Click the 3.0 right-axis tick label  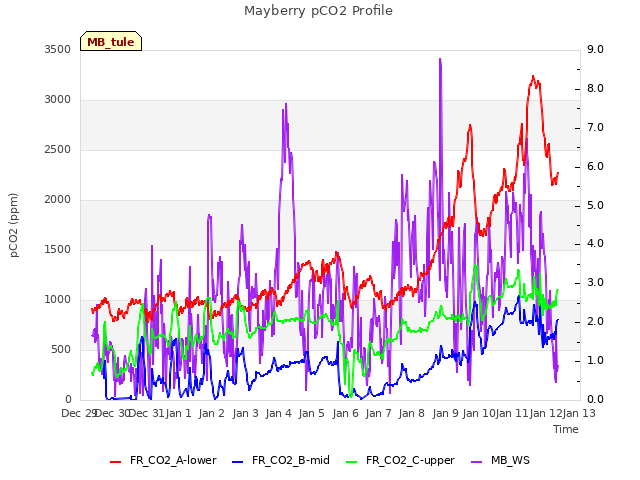click(x=595, y=282)
